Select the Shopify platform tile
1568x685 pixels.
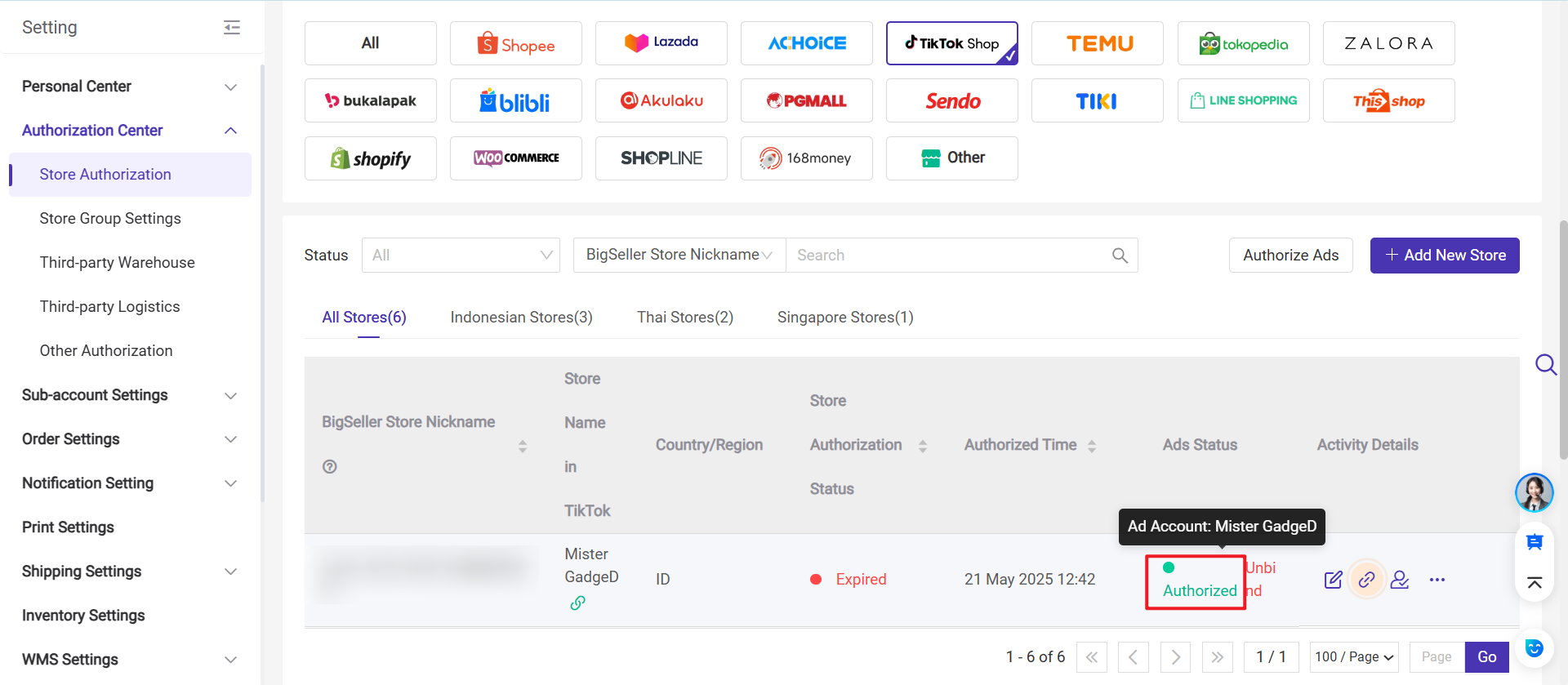pyautogui.click(x=371, y=158)
